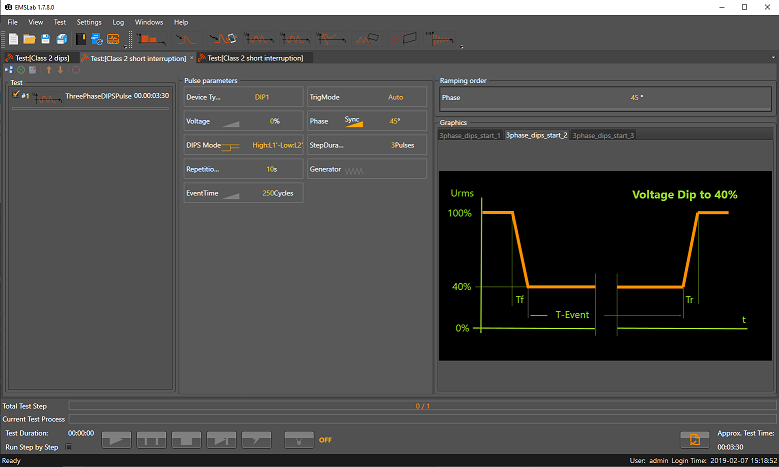Switch to 3phase_dips_start_1 graphic tab

click(470, 135)
